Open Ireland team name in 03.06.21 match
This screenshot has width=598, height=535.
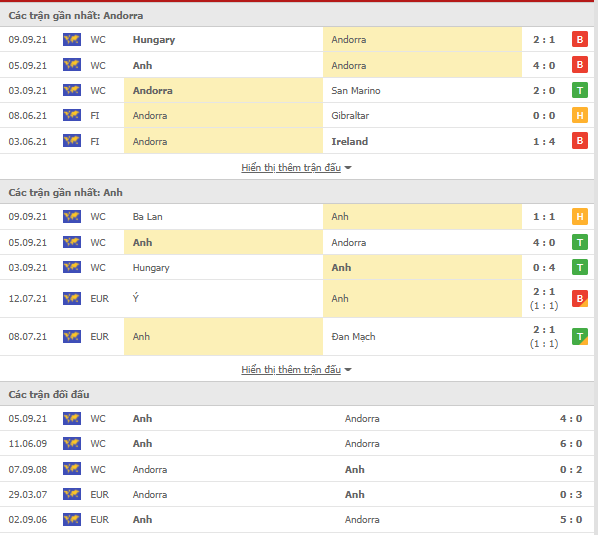tap(349, 141)
